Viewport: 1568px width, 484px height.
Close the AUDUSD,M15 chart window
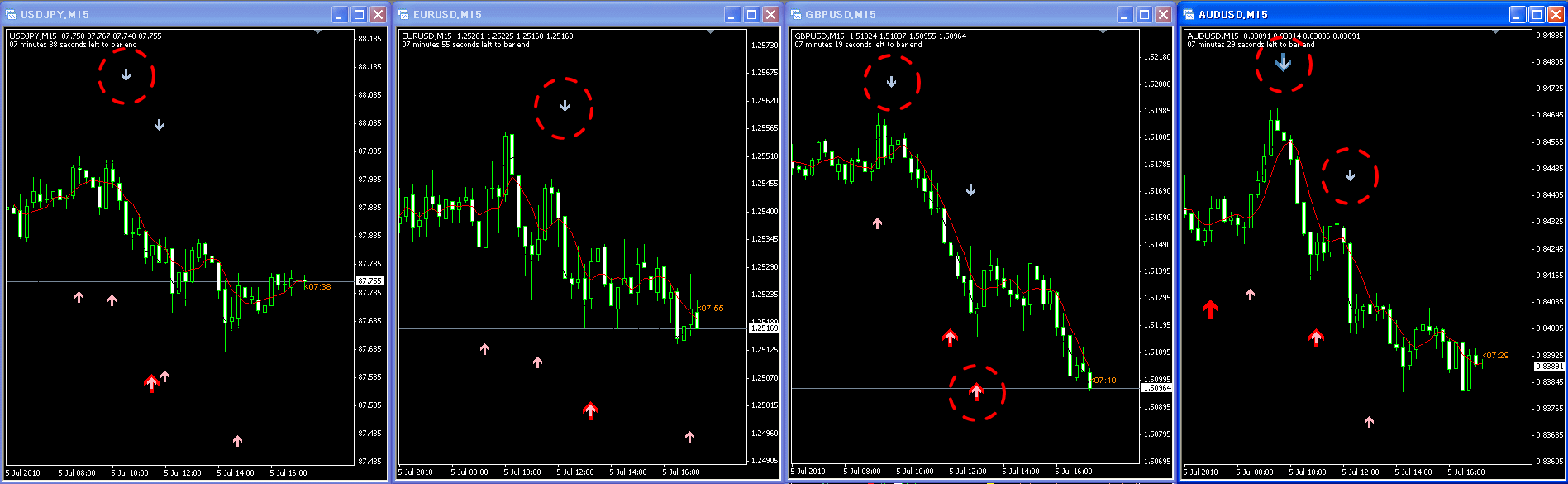tap(1556, 14)
